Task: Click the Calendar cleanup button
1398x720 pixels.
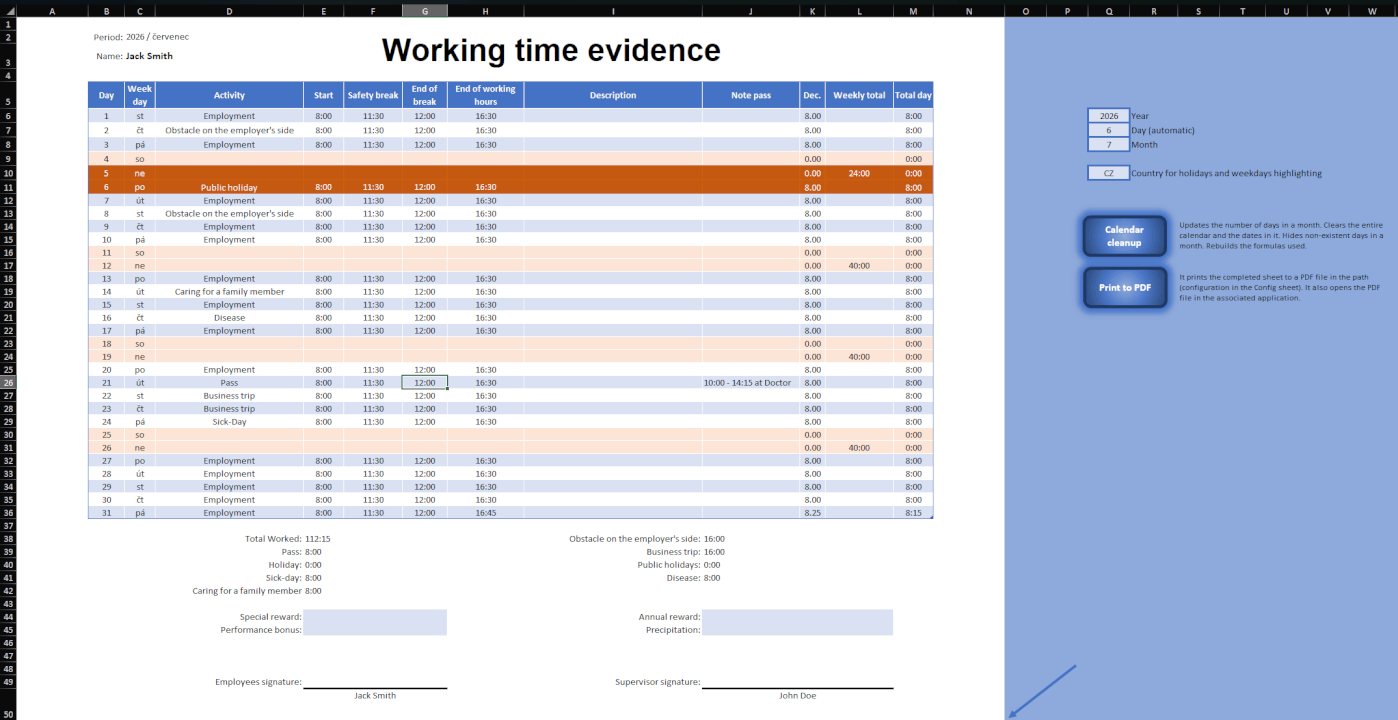Action: [x=1124, y=236]
